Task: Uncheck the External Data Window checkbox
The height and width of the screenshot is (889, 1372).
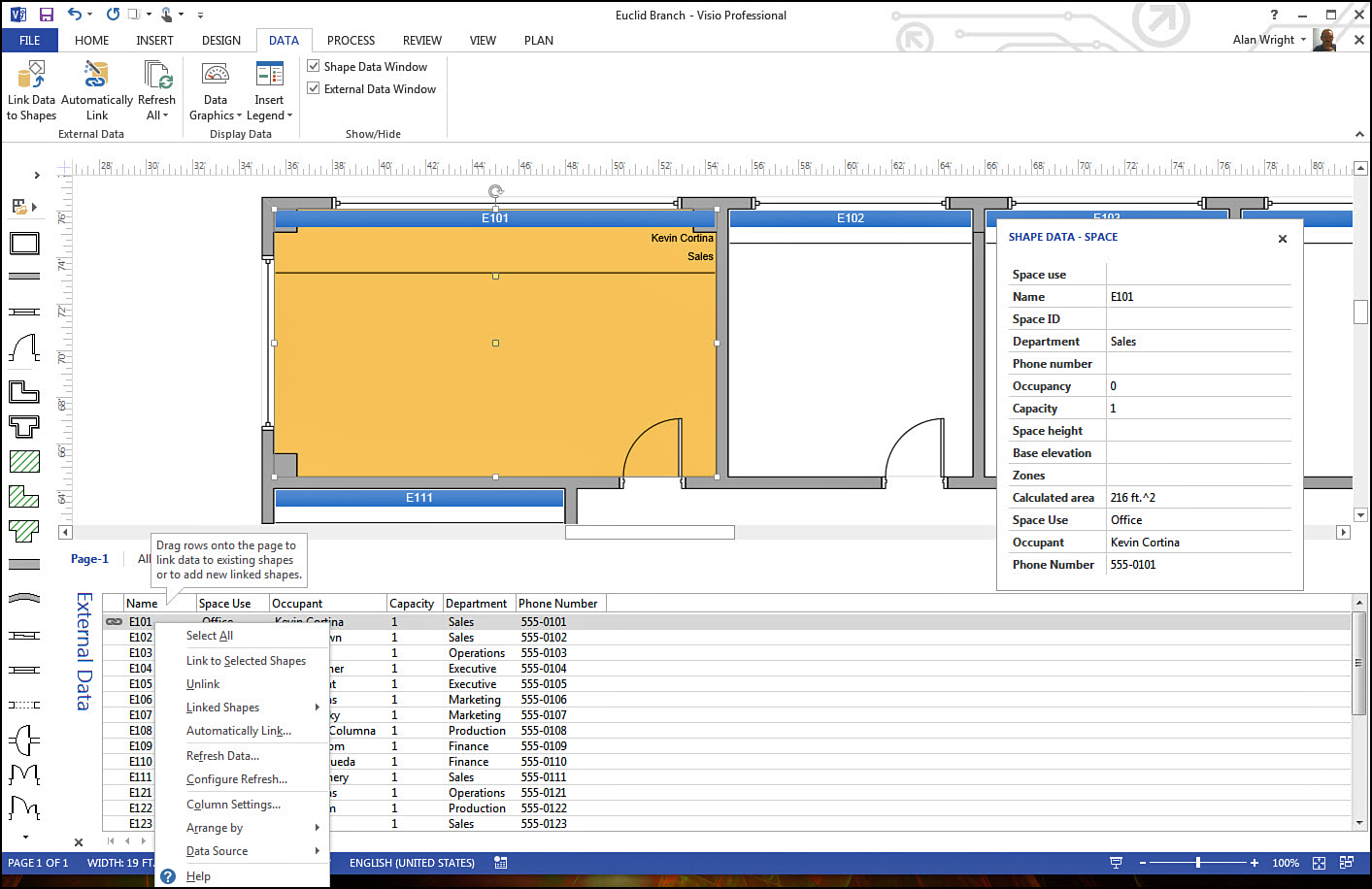Action: (x=314, y=88)
